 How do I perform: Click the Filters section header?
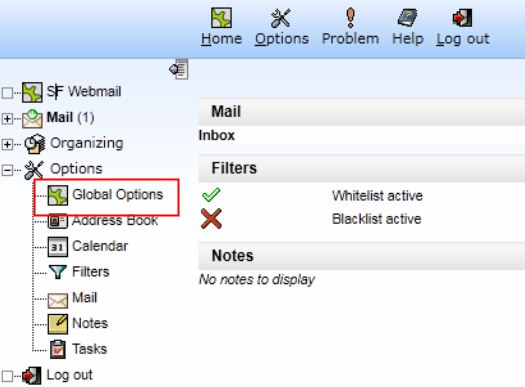(362, 168)
